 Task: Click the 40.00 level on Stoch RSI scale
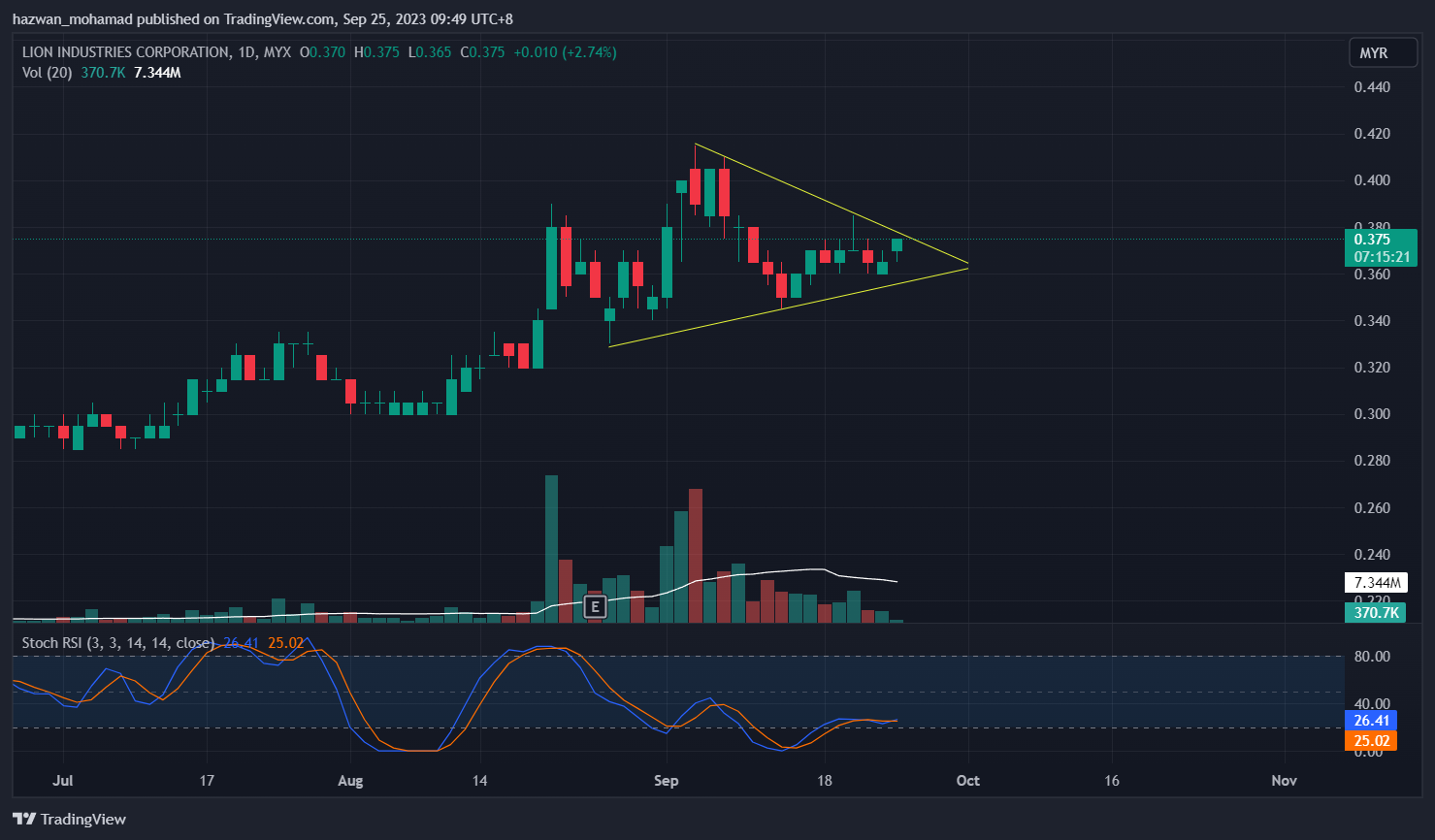[1372, 704]
